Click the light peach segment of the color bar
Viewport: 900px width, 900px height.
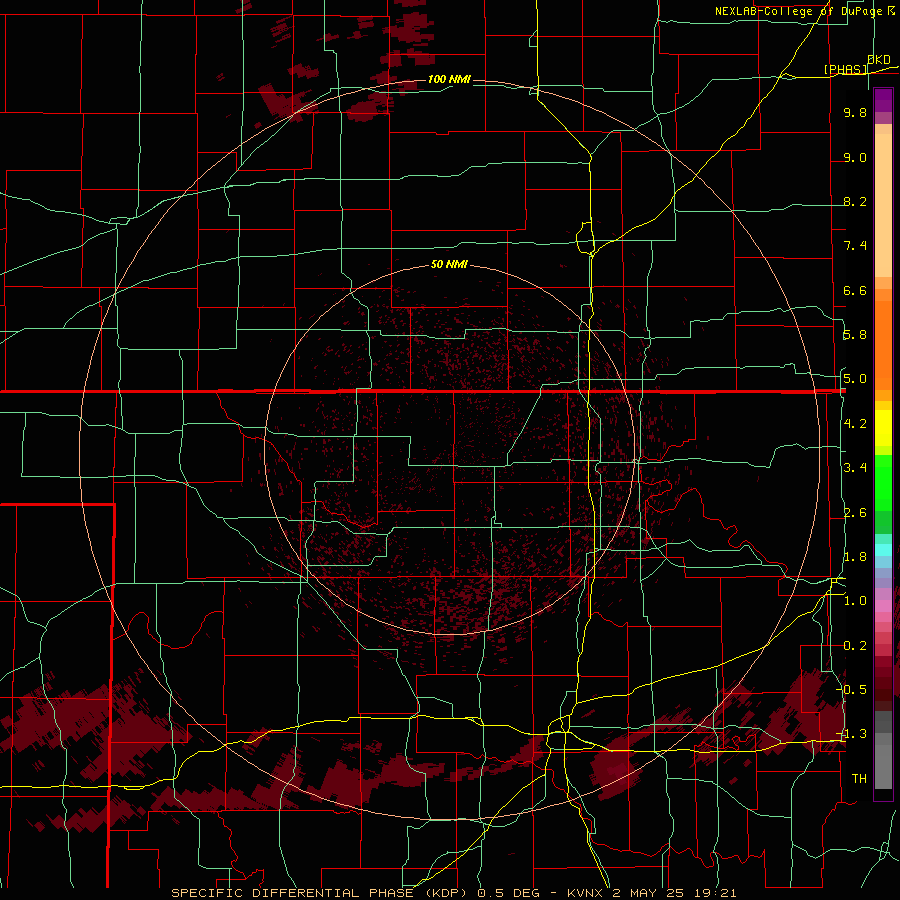883,206
